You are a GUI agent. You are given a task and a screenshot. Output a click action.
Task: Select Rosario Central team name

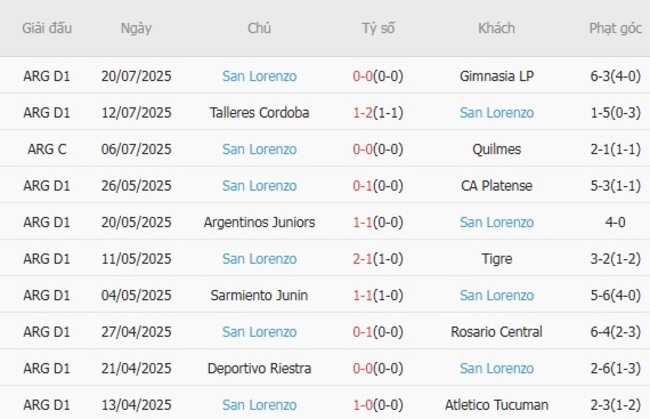(496, 332)
